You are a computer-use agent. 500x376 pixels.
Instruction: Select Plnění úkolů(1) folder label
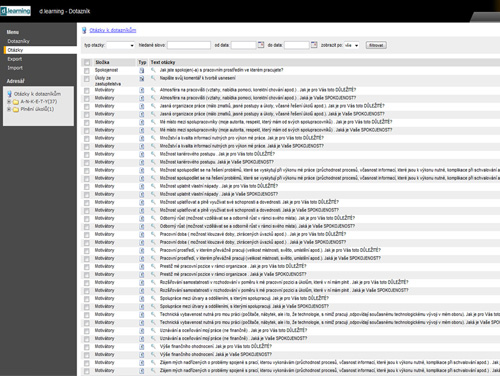coord(37,109)
